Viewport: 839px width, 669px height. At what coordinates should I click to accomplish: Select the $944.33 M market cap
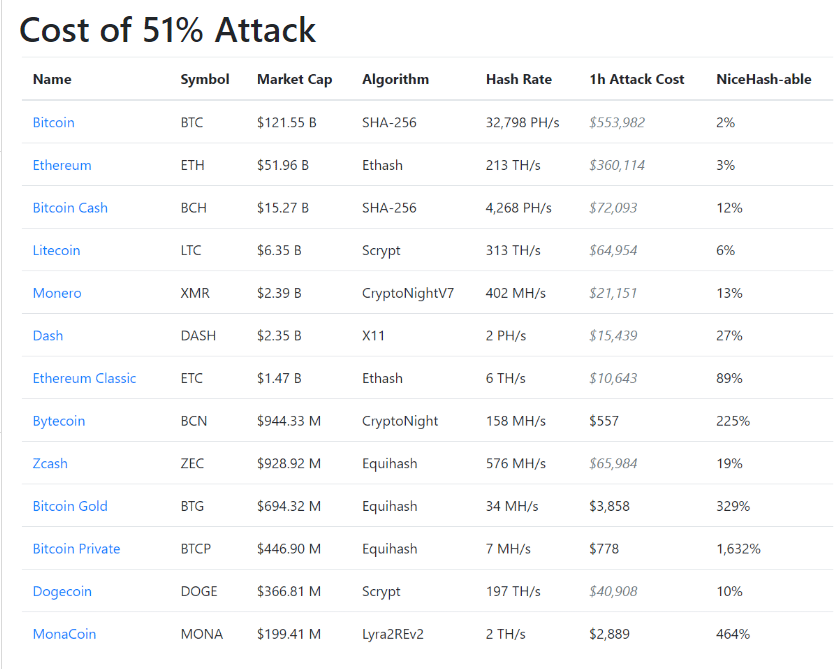point(289,421)
